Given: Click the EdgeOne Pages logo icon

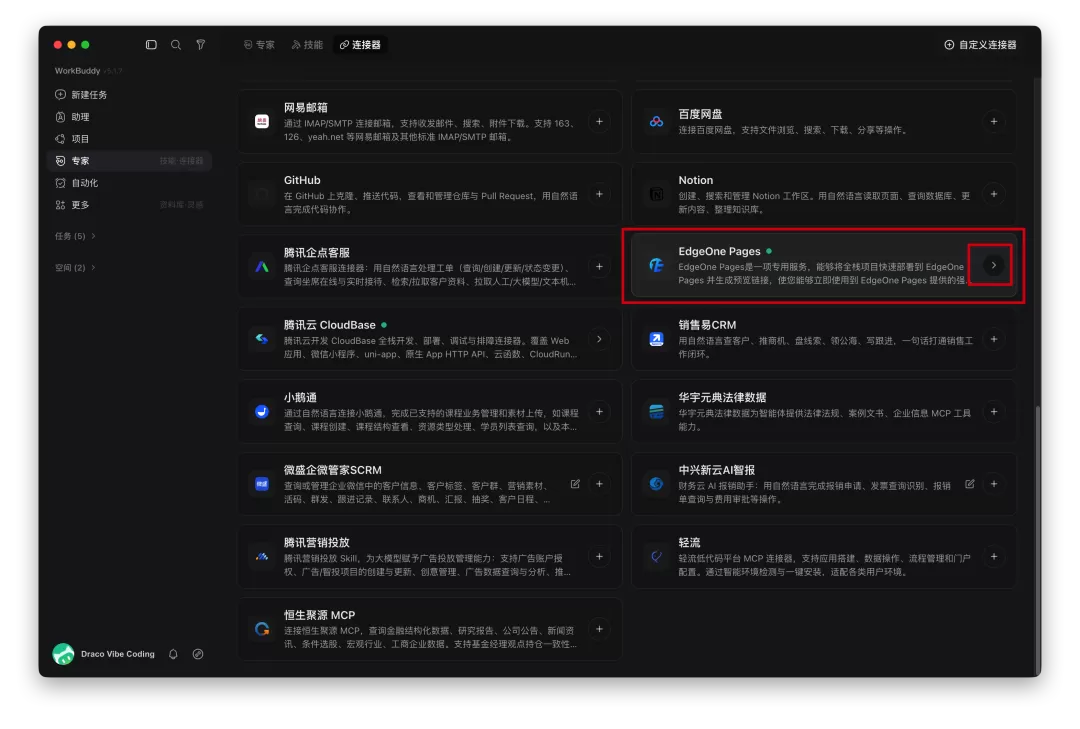Looking at the screenshot, I should tap(656, 265).
